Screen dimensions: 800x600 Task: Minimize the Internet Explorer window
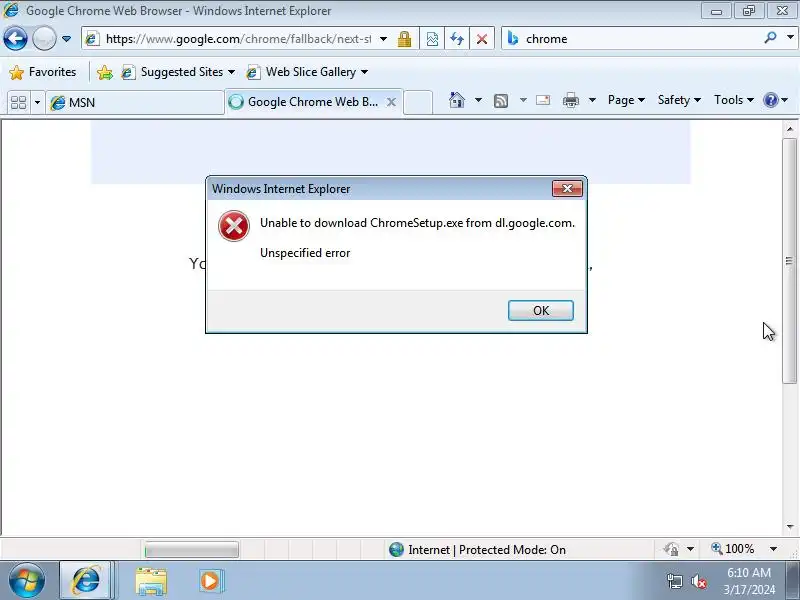coord(716,11)
